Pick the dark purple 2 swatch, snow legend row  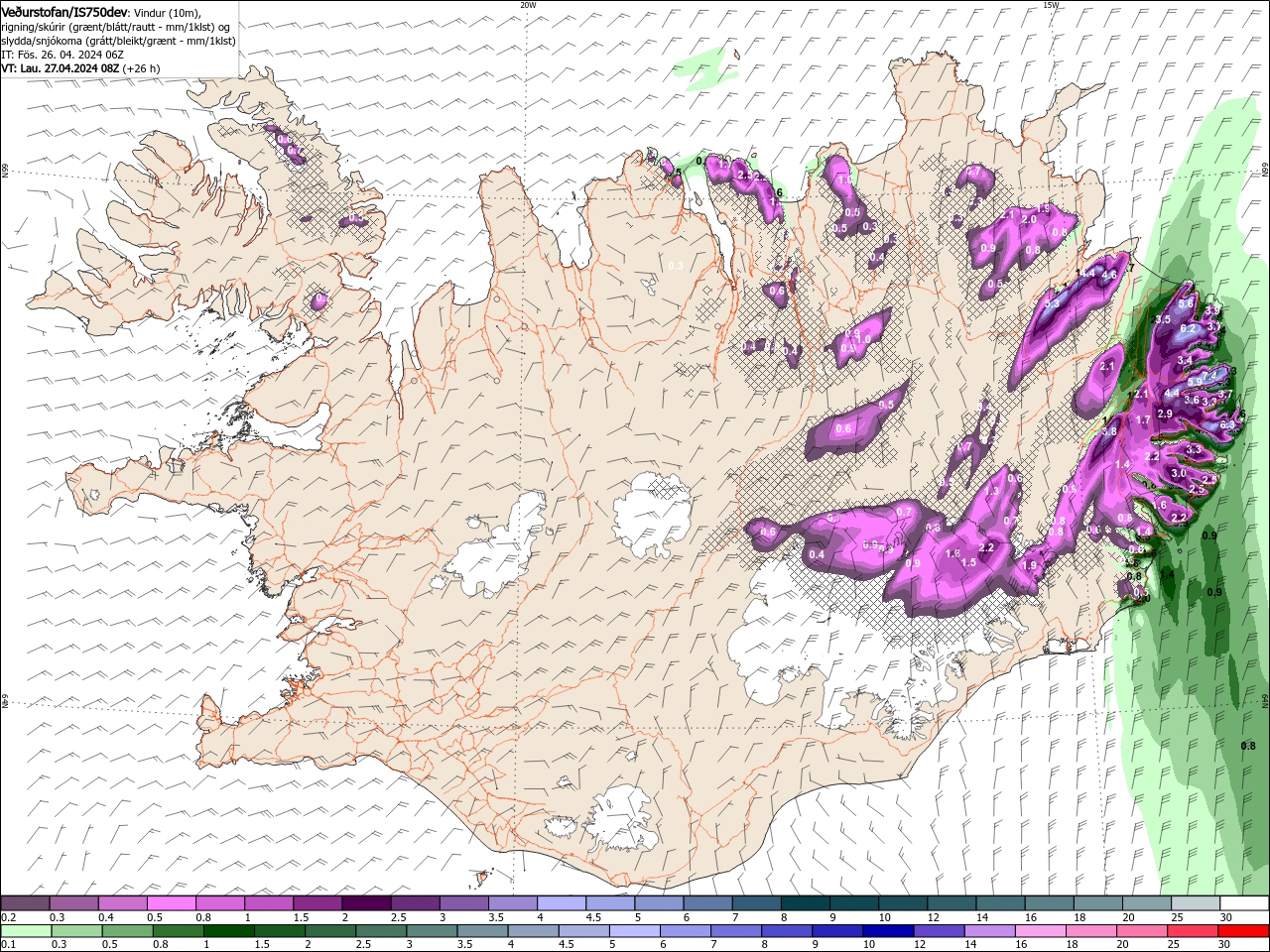[365, 904]
